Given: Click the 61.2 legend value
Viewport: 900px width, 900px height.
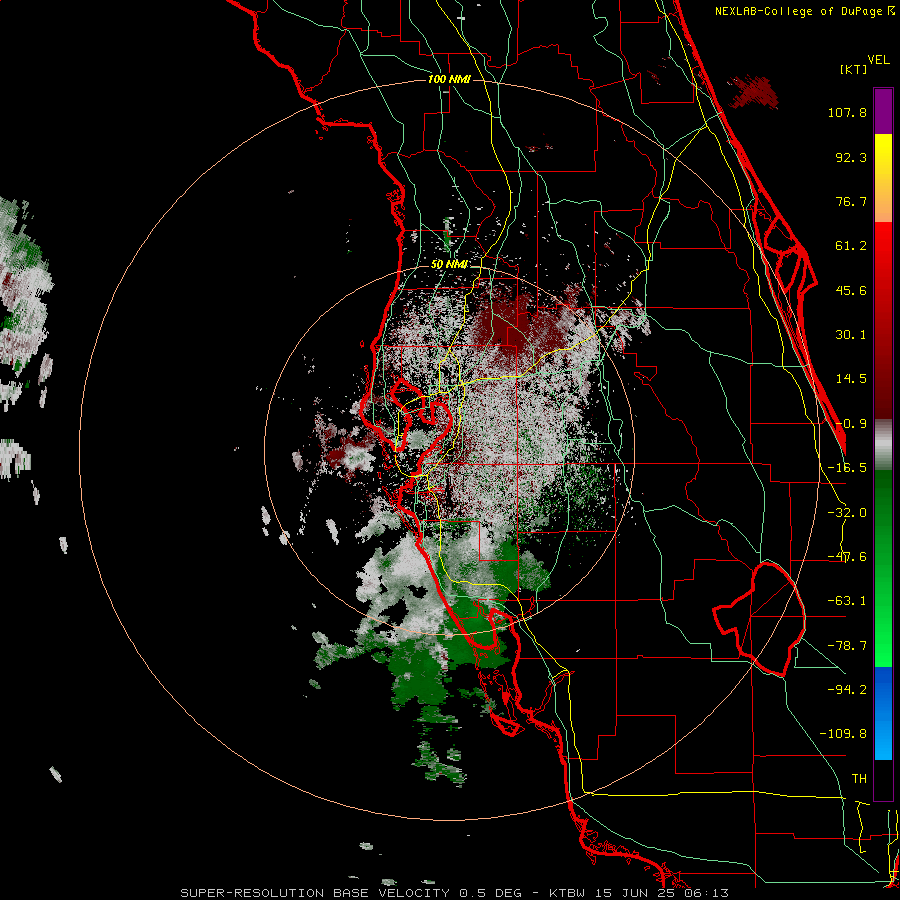Looking at the screenshot, I should [x=851, y=246].
